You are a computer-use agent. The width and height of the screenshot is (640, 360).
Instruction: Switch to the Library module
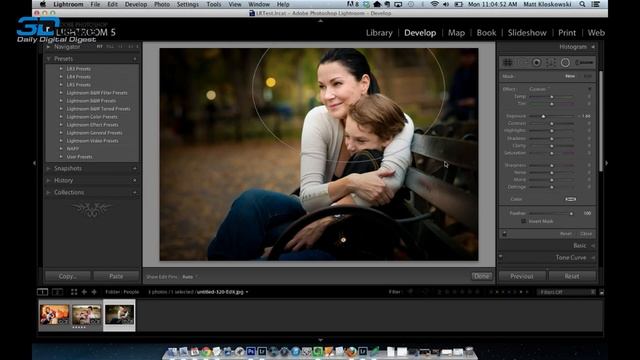(379, 33)
